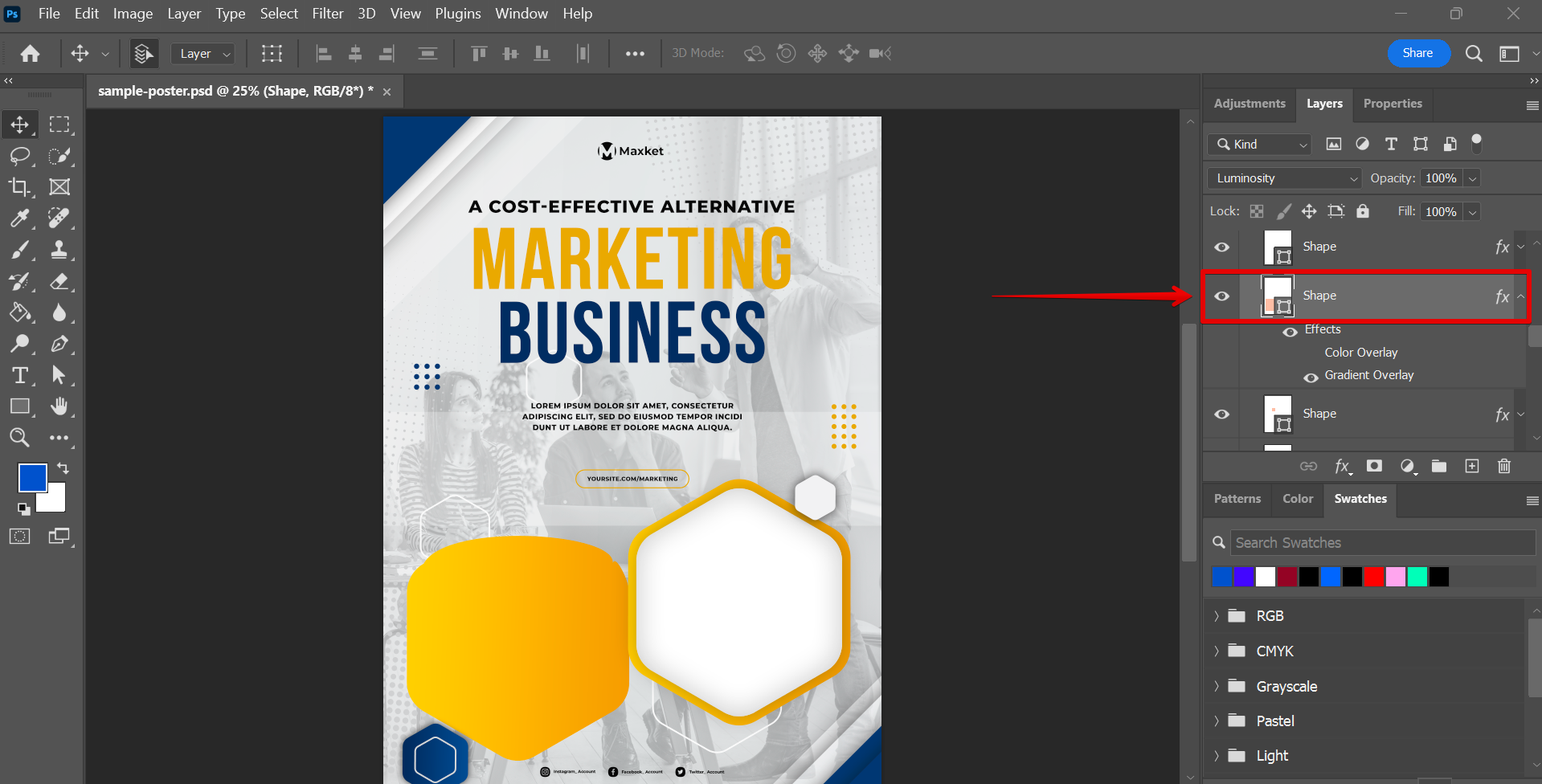Expand the Pastel swatch folder

coord(1217,721)
